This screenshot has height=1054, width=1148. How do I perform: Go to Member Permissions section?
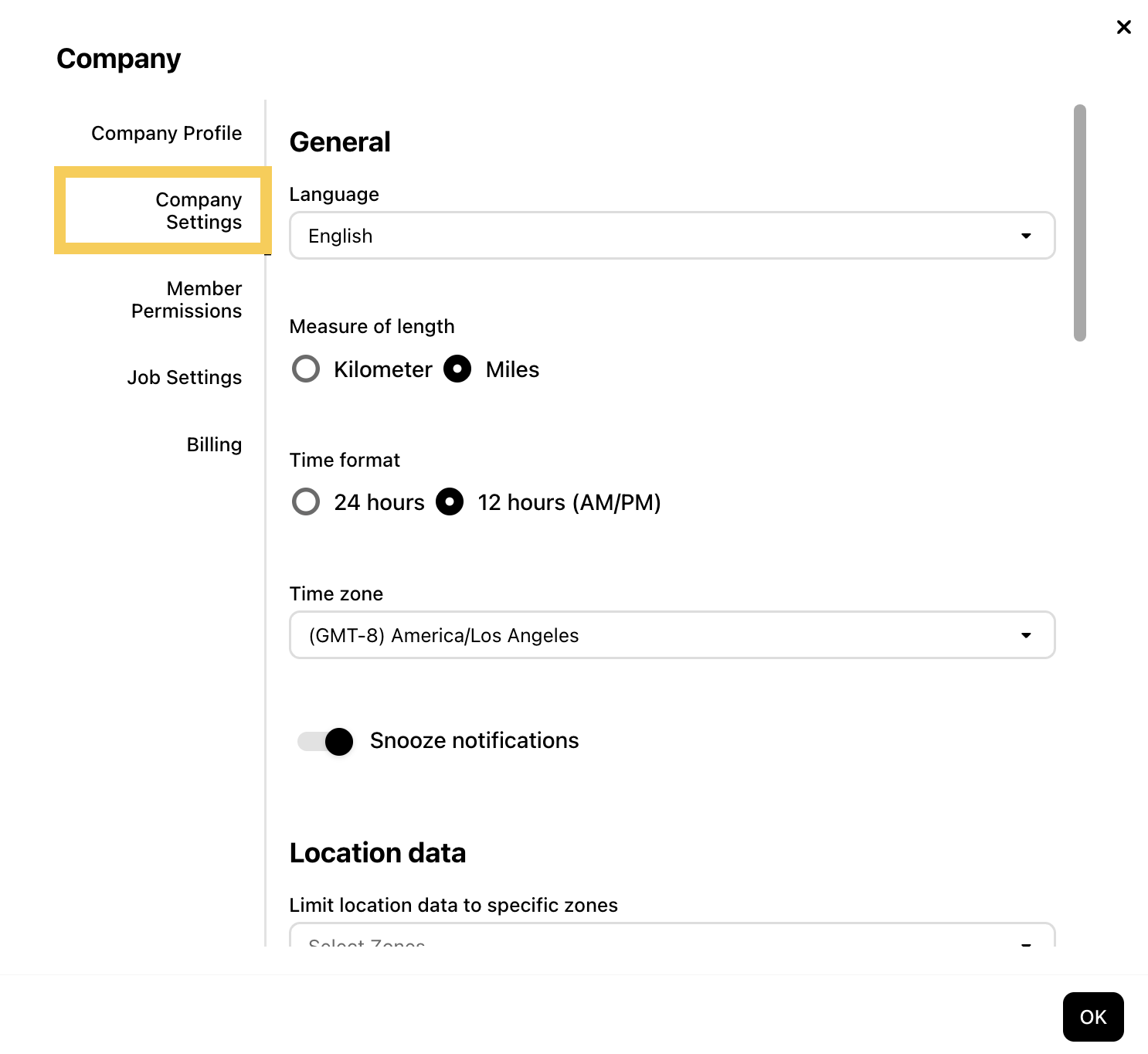pyautogui.click(x=186, y=300)
